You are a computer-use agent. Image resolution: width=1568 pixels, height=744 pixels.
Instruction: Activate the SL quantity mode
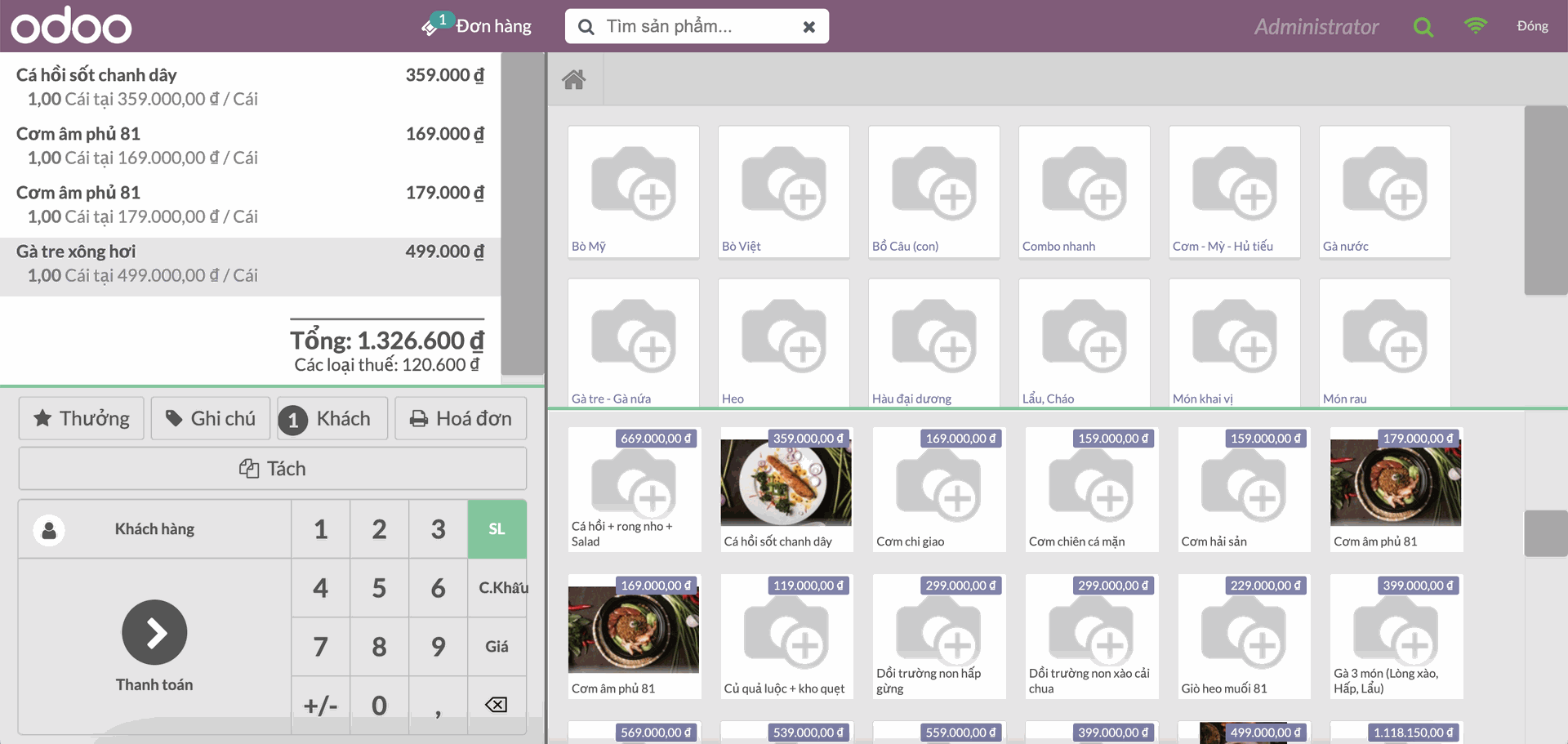click(x=497, y=529)
